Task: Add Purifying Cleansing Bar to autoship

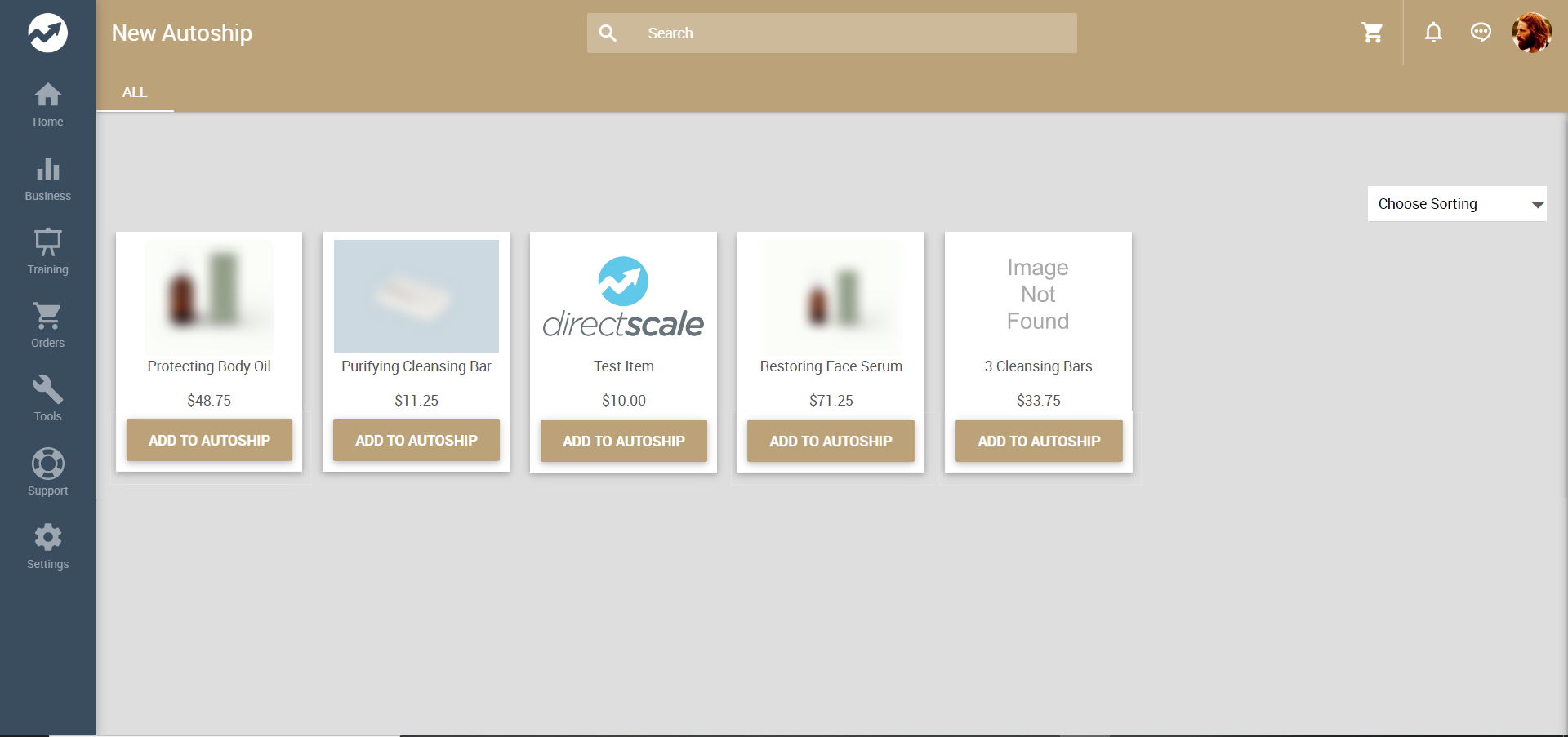Action: tap(416, 441)
